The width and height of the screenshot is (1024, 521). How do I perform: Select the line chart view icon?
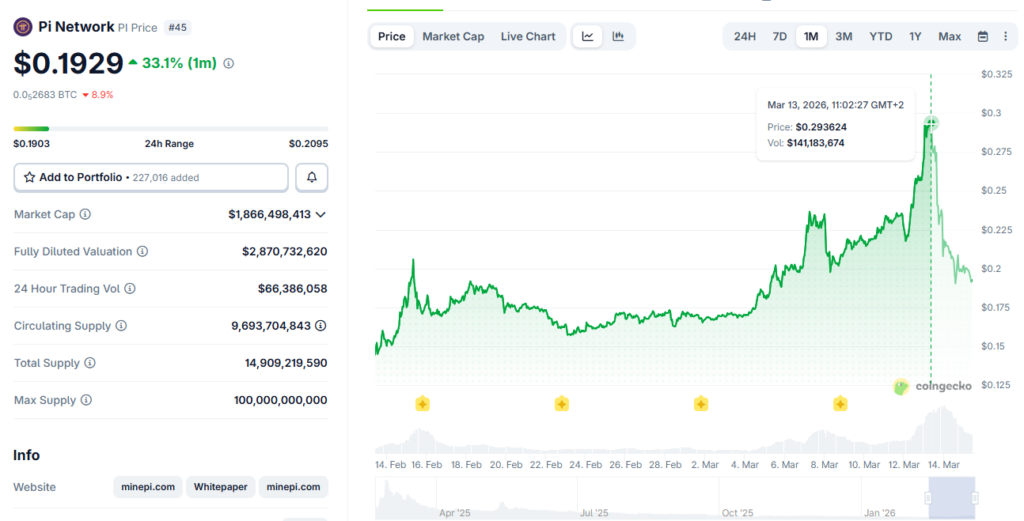click(x=588, y=37)
